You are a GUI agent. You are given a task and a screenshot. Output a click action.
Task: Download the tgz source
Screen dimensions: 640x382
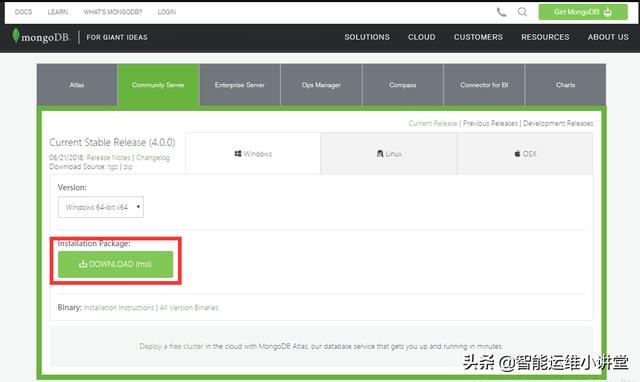[x=113, y=167]
